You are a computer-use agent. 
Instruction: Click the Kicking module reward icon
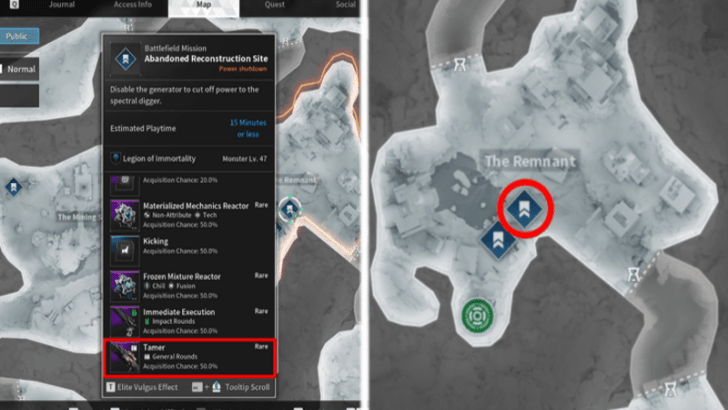[x=125, y=248]
